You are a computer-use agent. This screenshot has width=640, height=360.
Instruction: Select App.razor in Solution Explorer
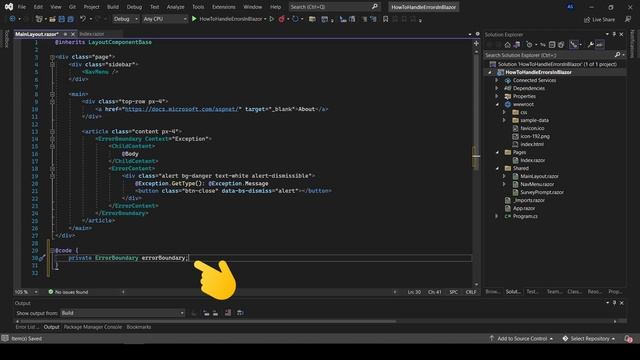pyautogui.click(x=524, y=209)
